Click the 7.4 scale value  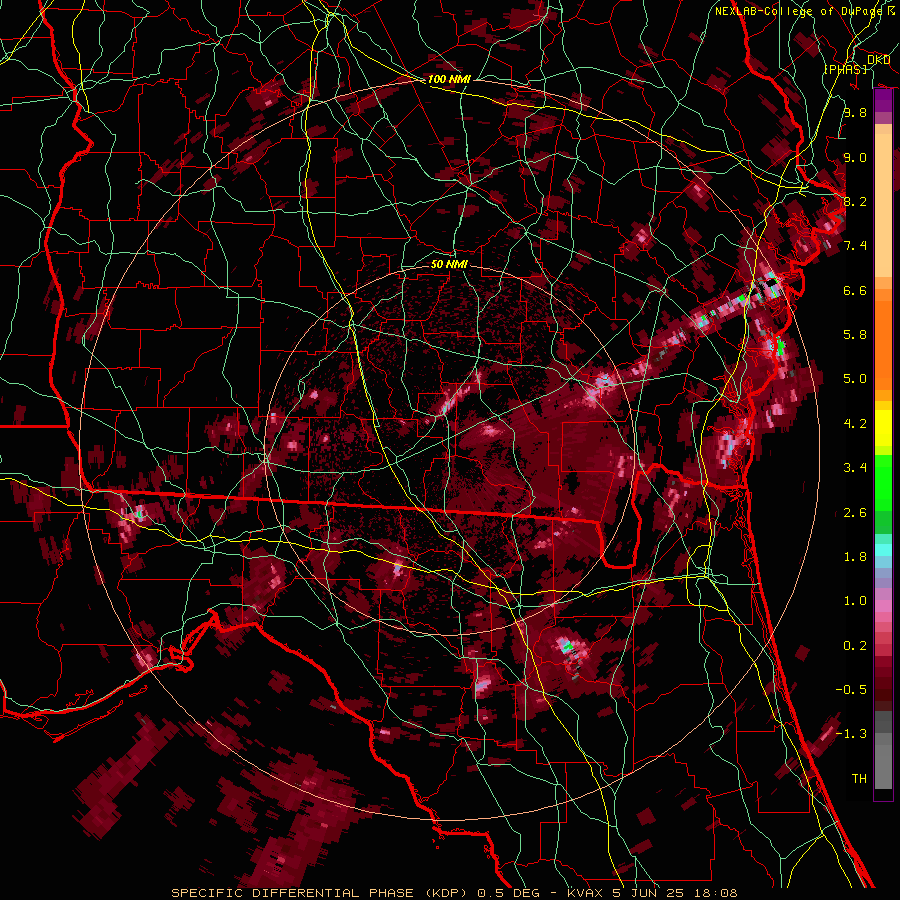coord(855,246)
